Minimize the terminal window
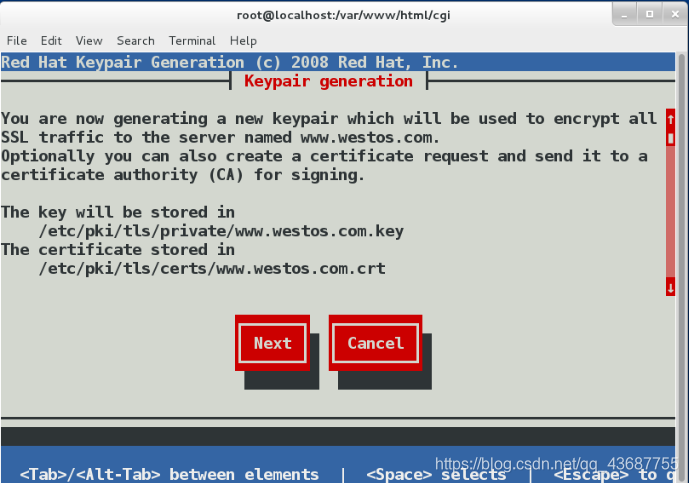The width and height of the screenshot is (689, 483). pyautogui.click(x=624, y=15)
